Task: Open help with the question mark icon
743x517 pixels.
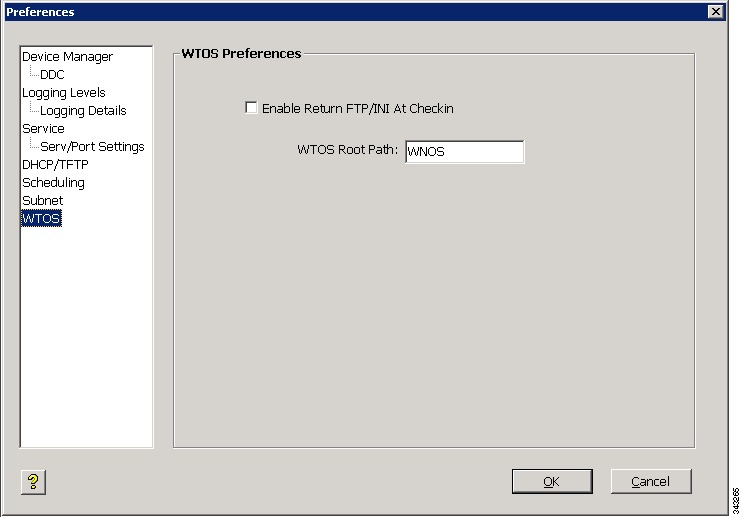Action: pos(33,482)
